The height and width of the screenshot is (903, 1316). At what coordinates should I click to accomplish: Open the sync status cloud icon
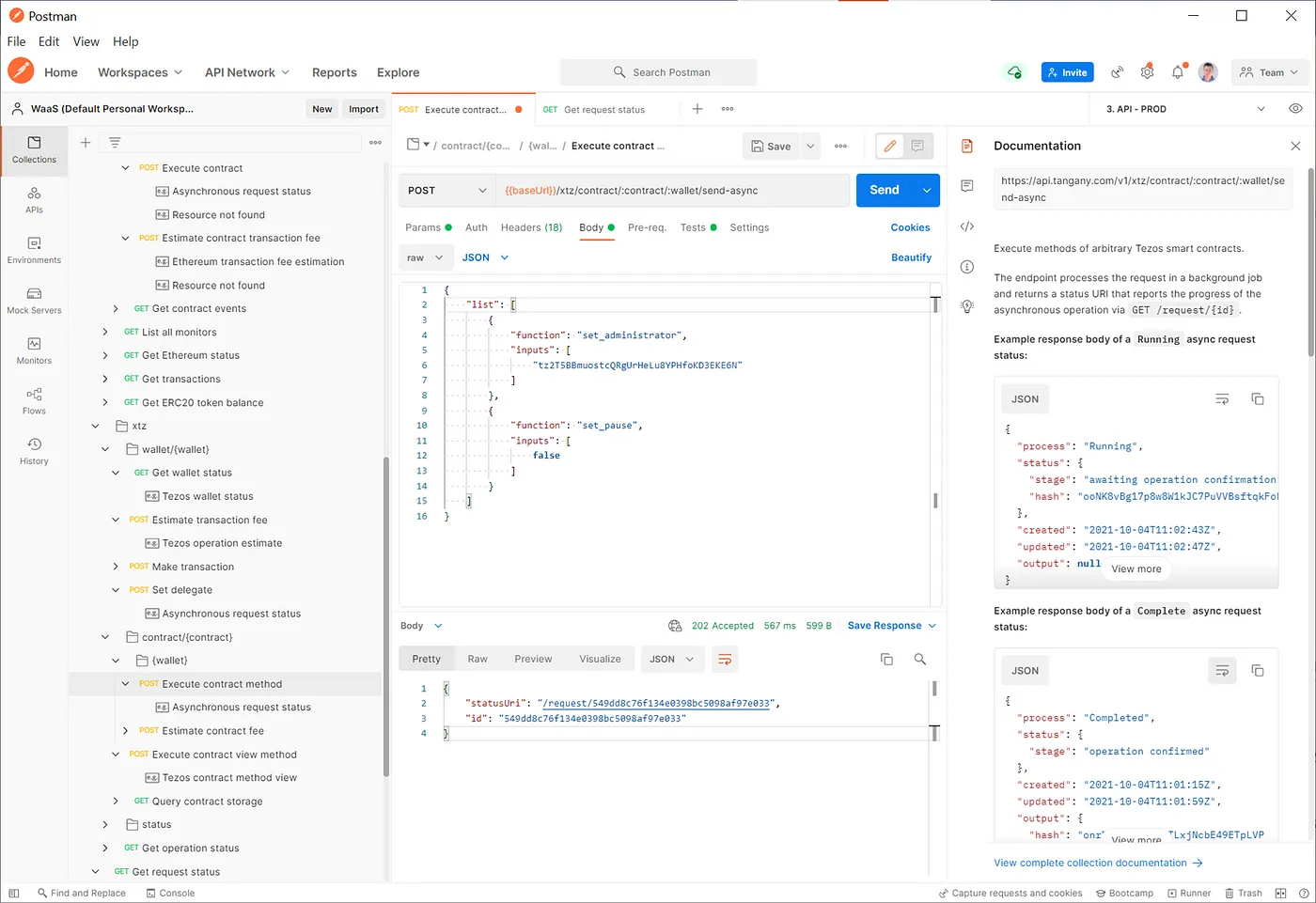[1014, 72]
